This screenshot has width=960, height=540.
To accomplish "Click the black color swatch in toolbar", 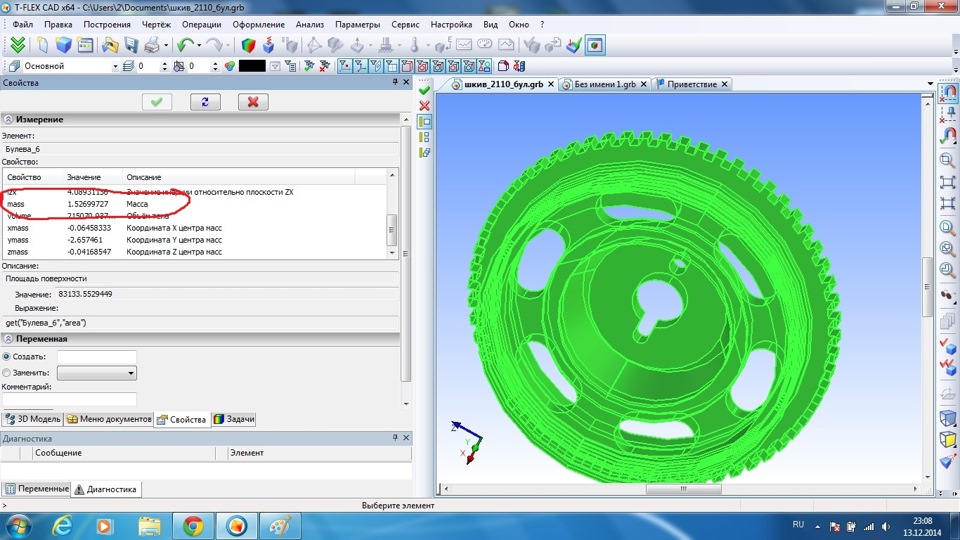I will (x=251, y=66).
